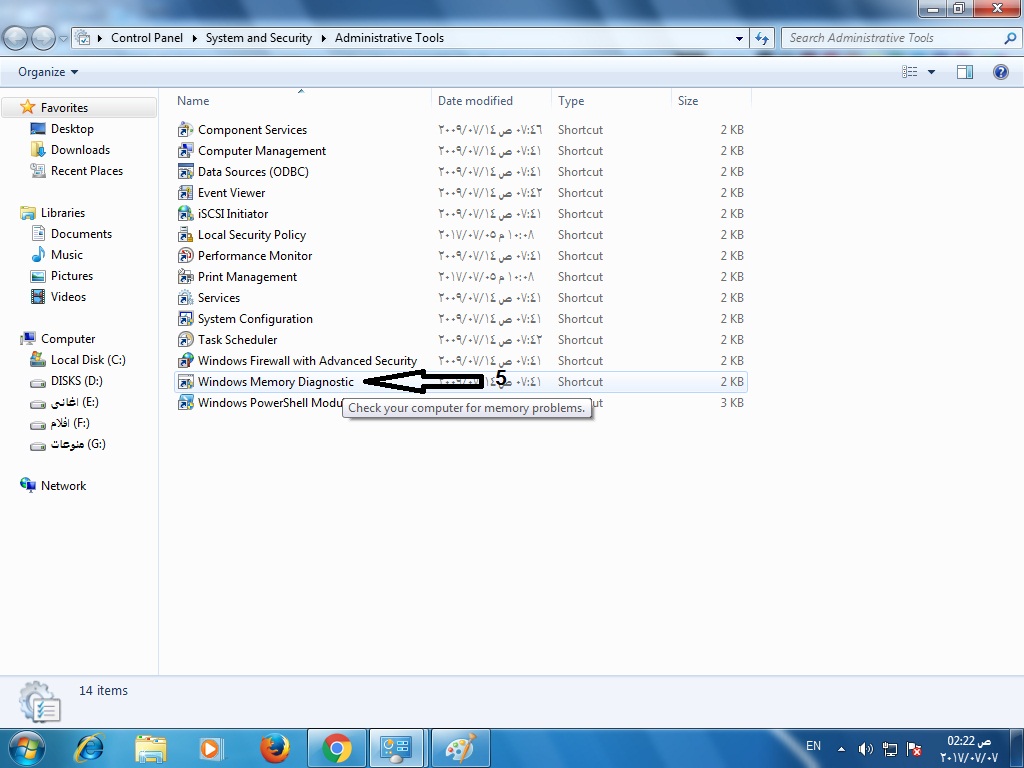The height and width of the screenshot is (768, 1024).
Task: Open the (E:) drive
Action: 74,402
